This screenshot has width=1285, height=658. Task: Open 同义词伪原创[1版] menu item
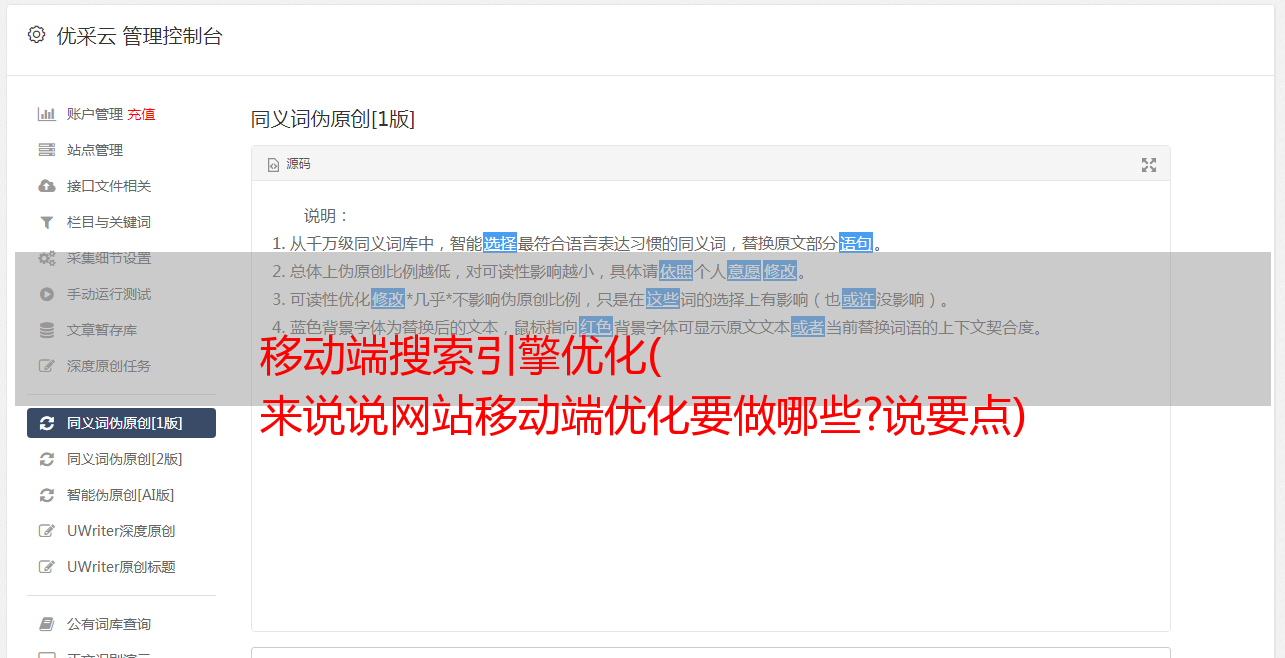point(121,423)
